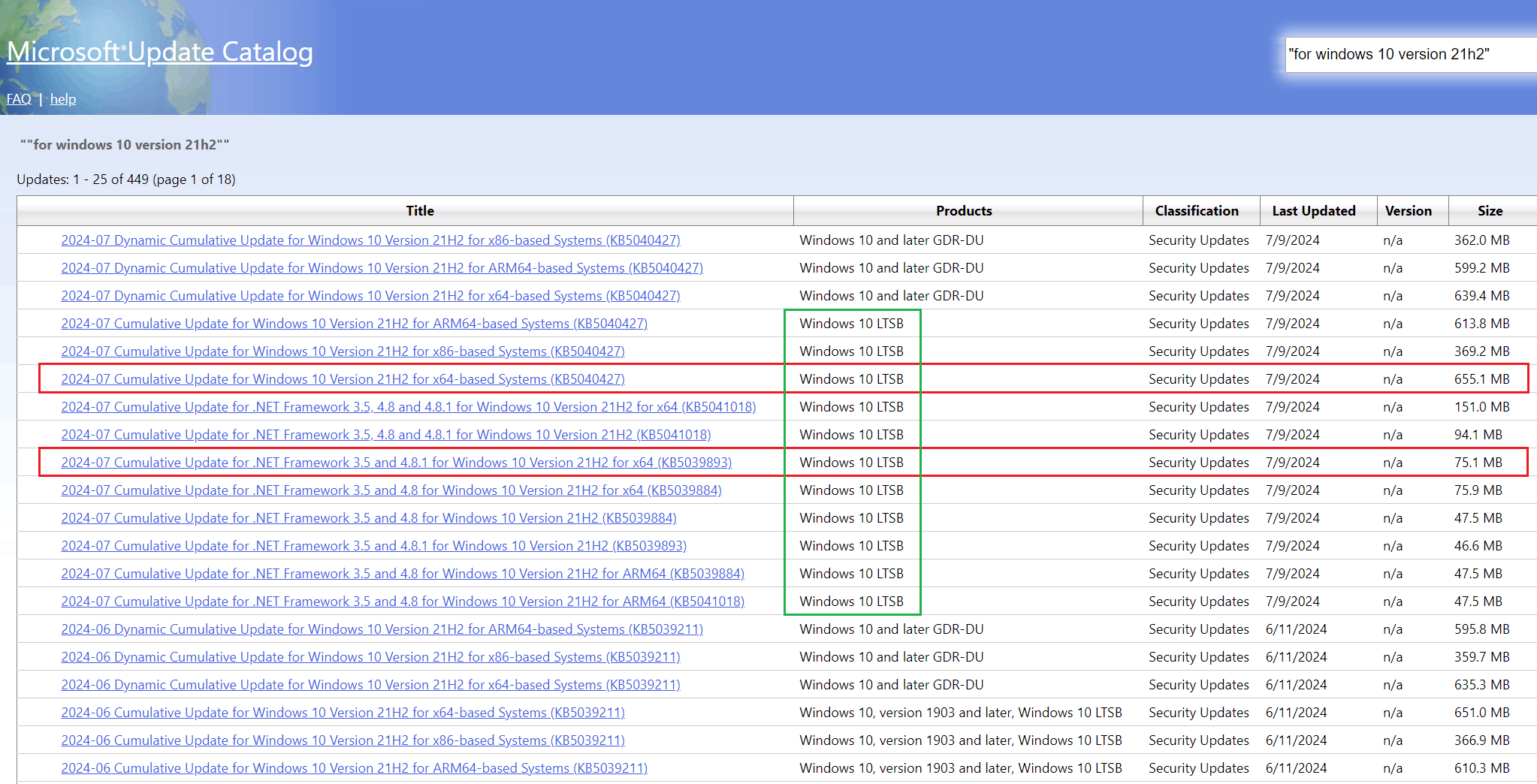Open 2024-06 Dynamic Cumulative Update x86 KB5039211 link
This screenshot has height=784, width=1537.
click(370, 657)
